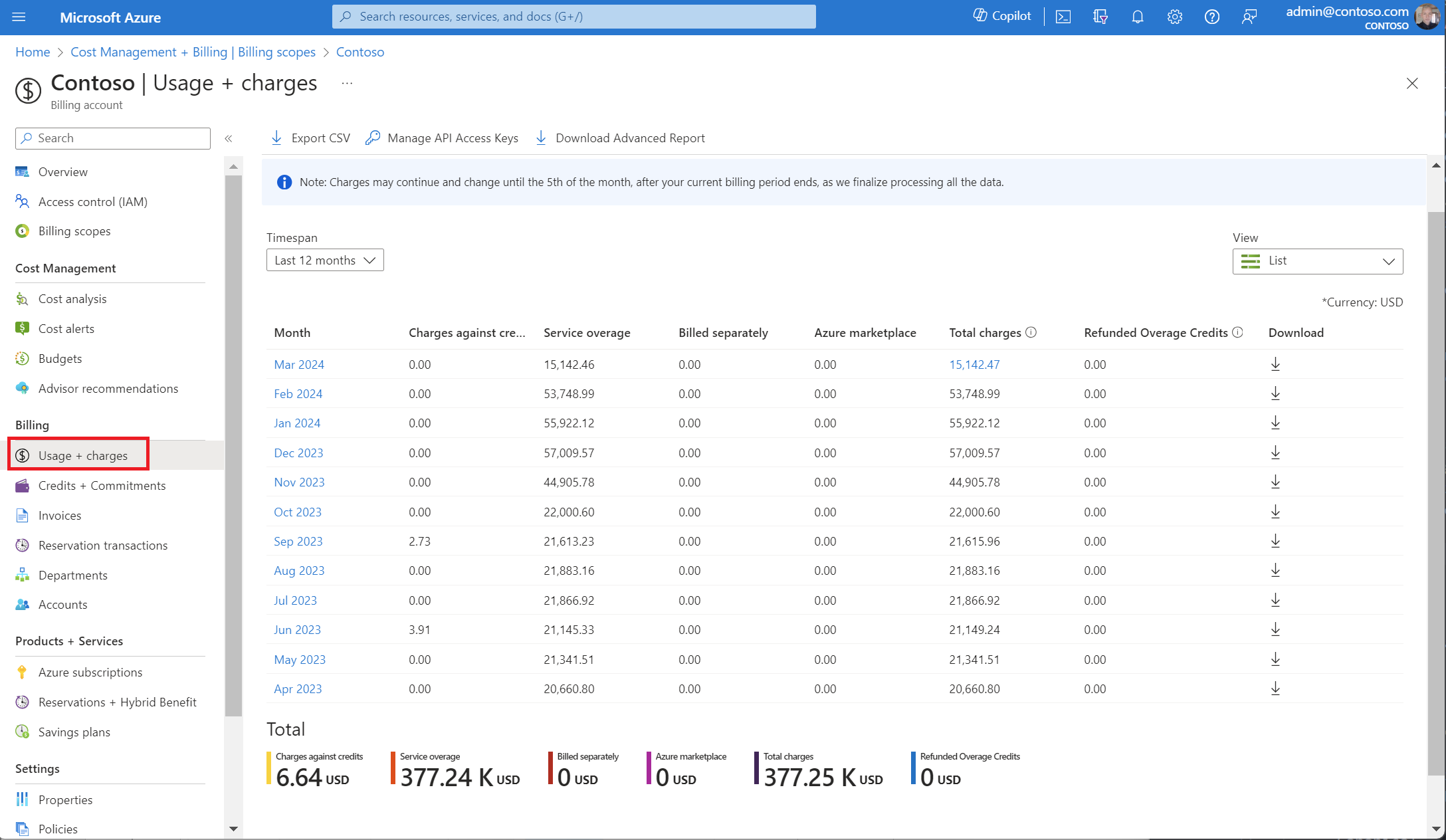
Task: Click Export CSV button
Action: point(311,138)
